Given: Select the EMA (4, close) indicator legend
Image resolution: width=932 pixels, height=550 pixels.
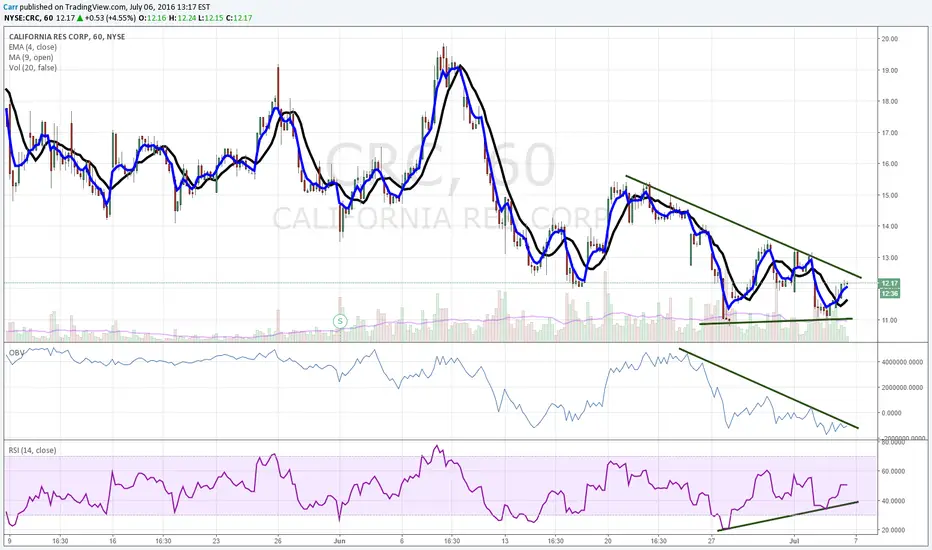Looking at the screenshot, I should [33, 47].
